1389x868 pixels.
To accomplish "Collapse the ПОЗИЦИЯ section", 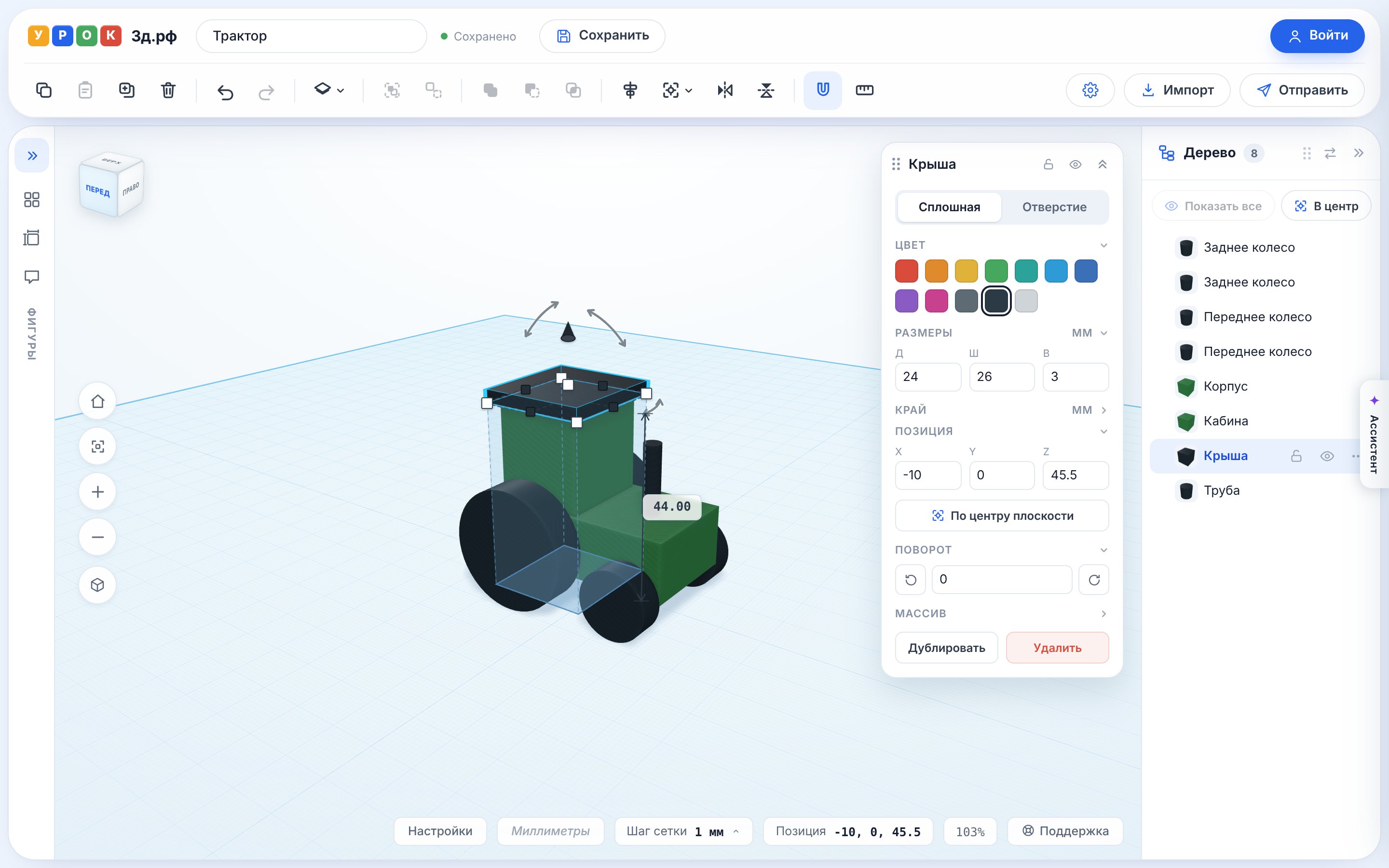I will coord(1103,431).
